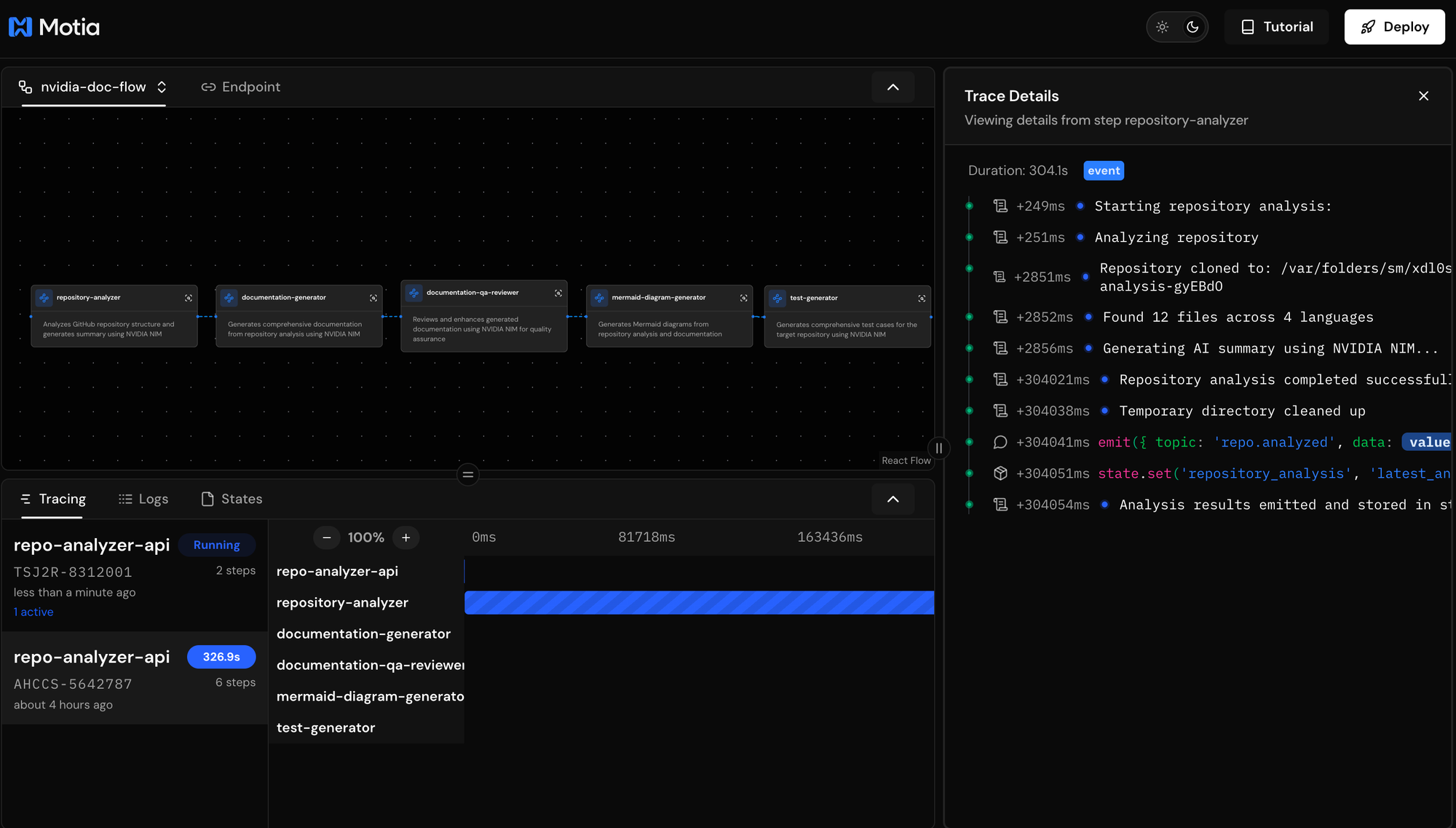This screenshot has height=828, width=1456.
Task: Zoom out timeline with minus button
Action: coord(327,537)
